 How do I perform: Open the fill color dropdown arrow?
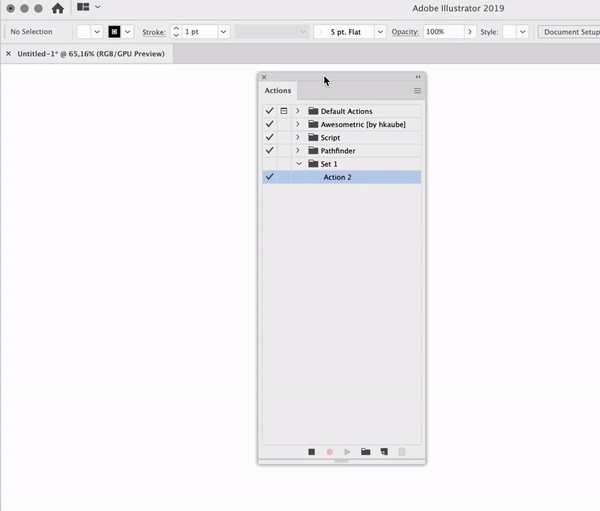point(97,32)
